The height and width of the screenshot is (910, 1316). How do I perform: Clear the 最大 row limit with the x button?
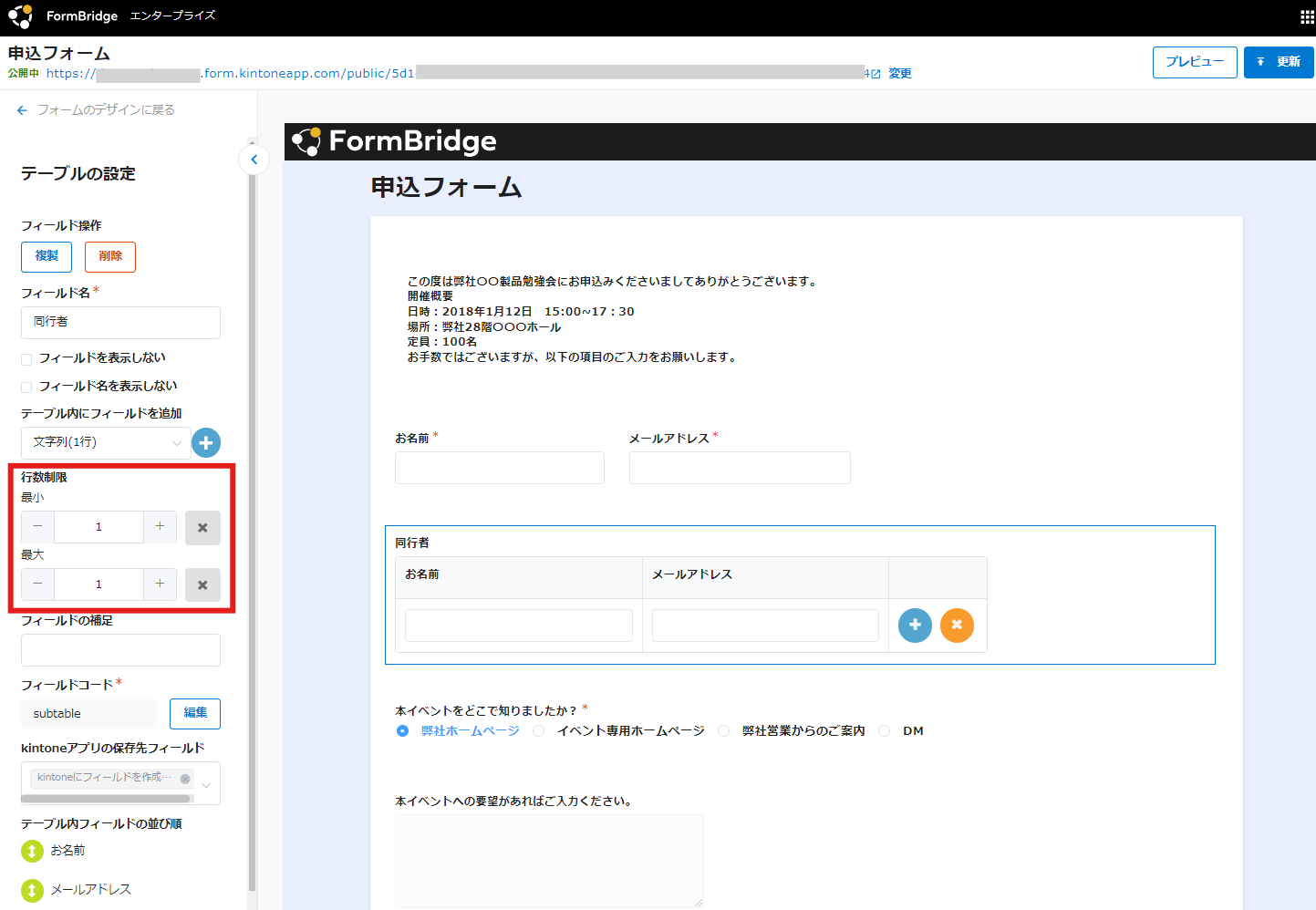click(202, 585)
